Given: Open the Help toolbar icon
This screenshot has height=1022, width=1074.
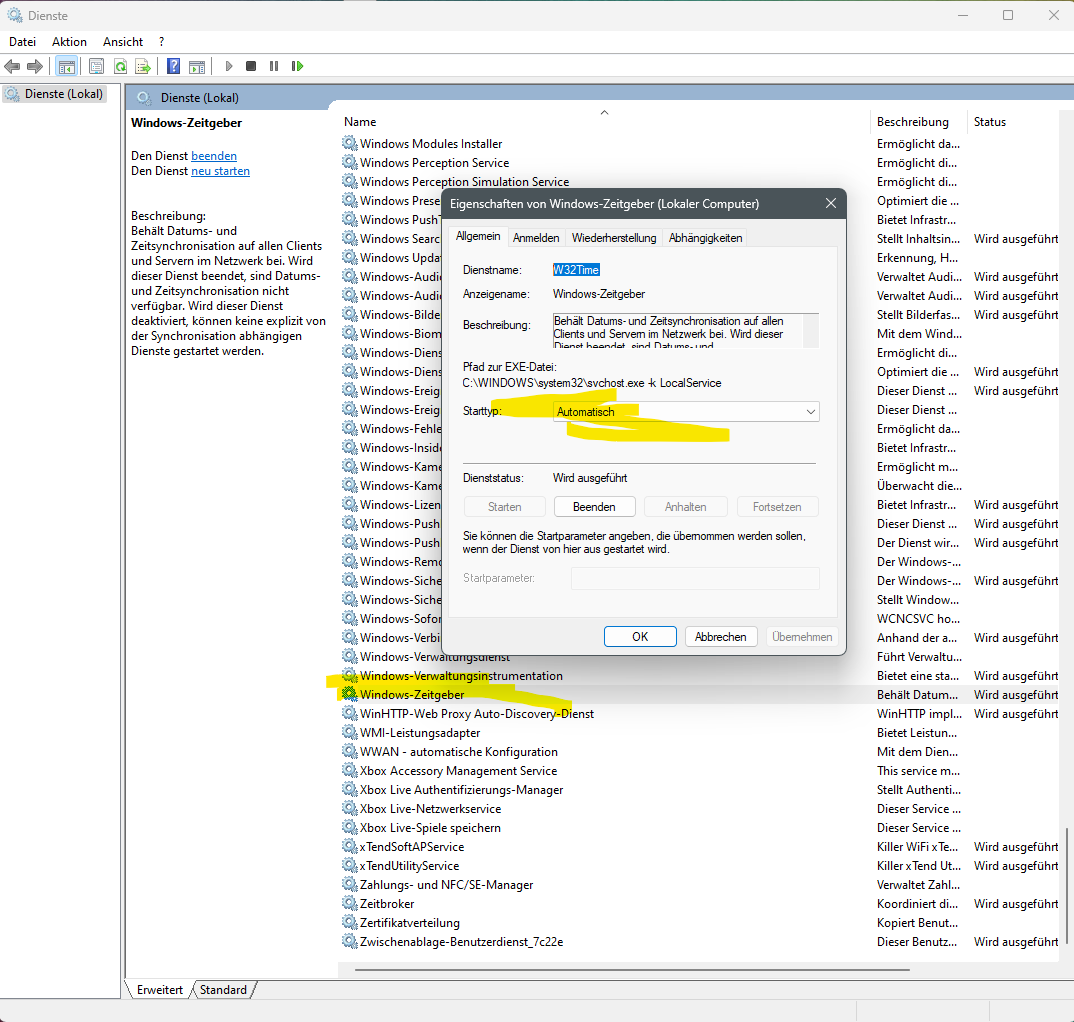Looking at the screenshot, I should coord(174,66).
